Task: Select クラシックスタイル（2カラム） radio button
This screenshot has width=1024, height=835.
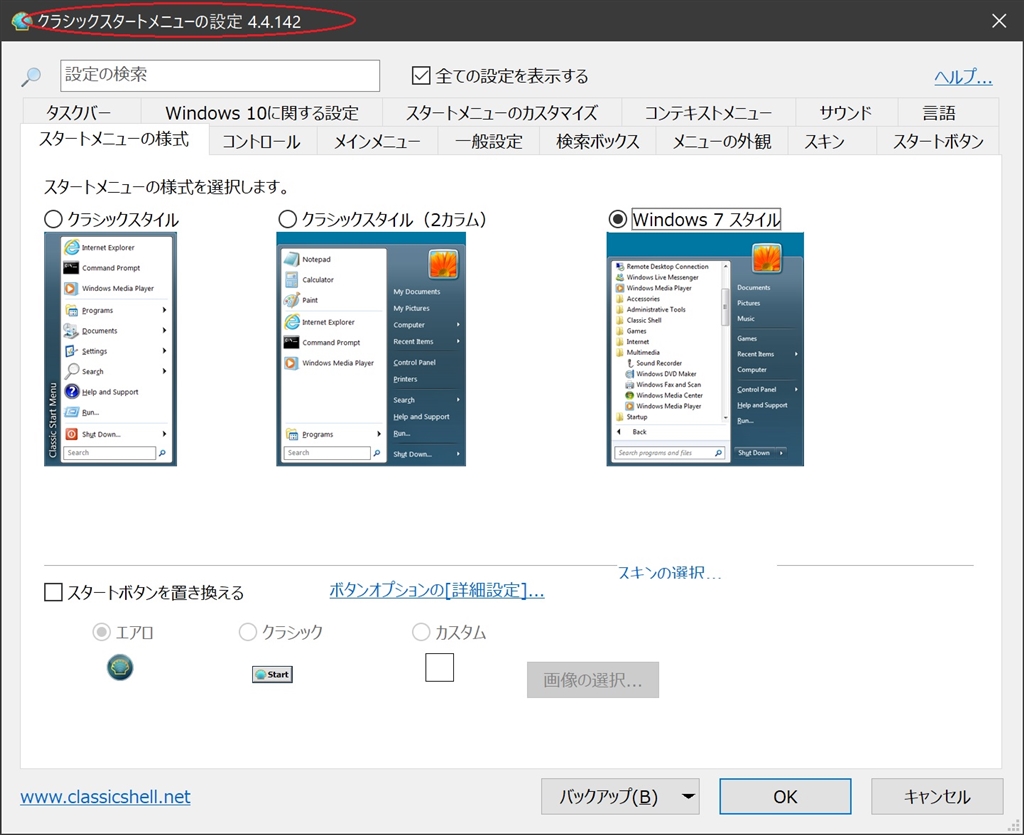Action: point(287,219)
